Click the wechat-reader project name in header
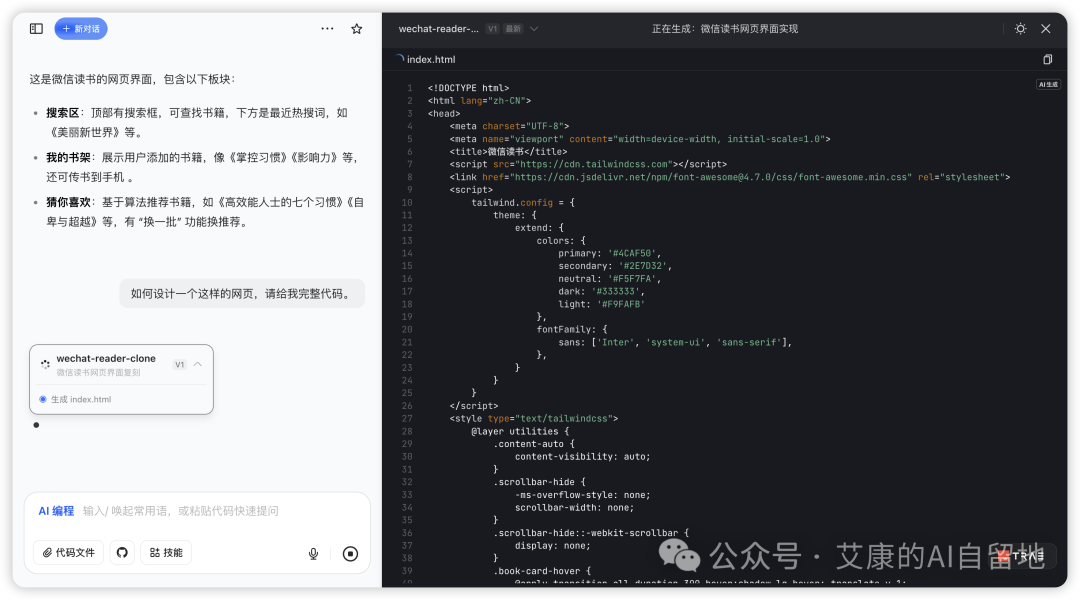Screen dimensions: 1080x600 coord(438,29)
